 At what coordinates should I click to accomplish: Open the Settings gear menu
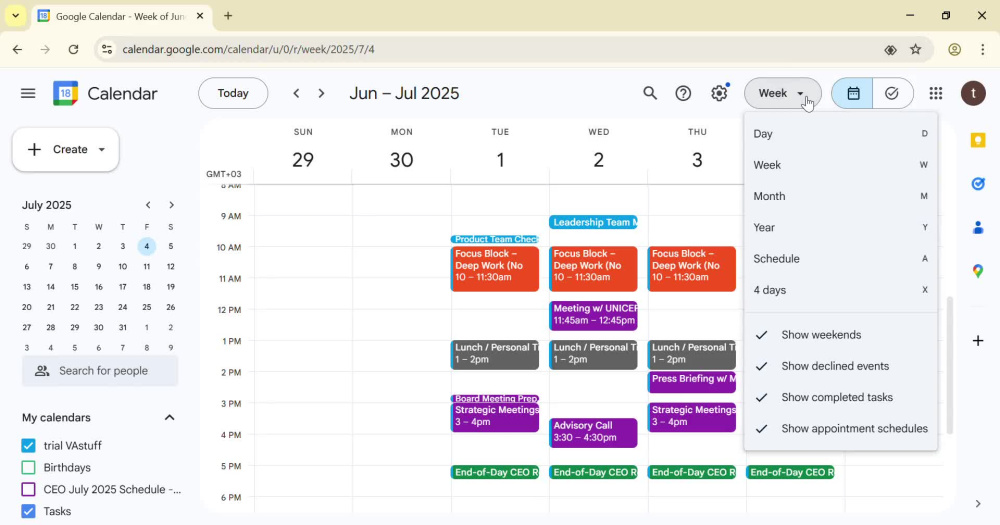719,94
